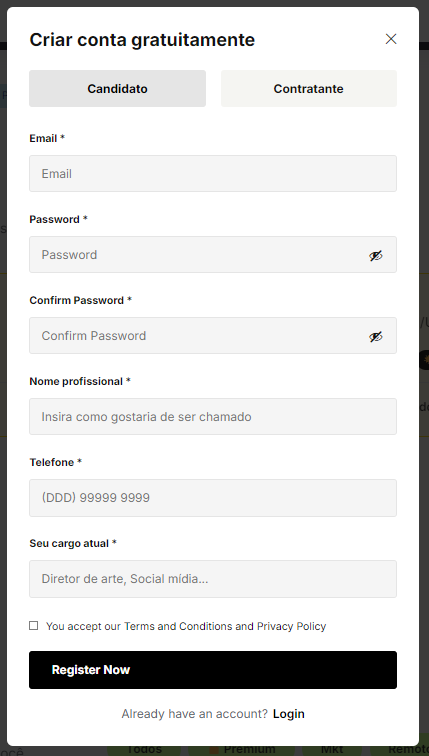Toggle visibility in the Password field

point(375,256)
